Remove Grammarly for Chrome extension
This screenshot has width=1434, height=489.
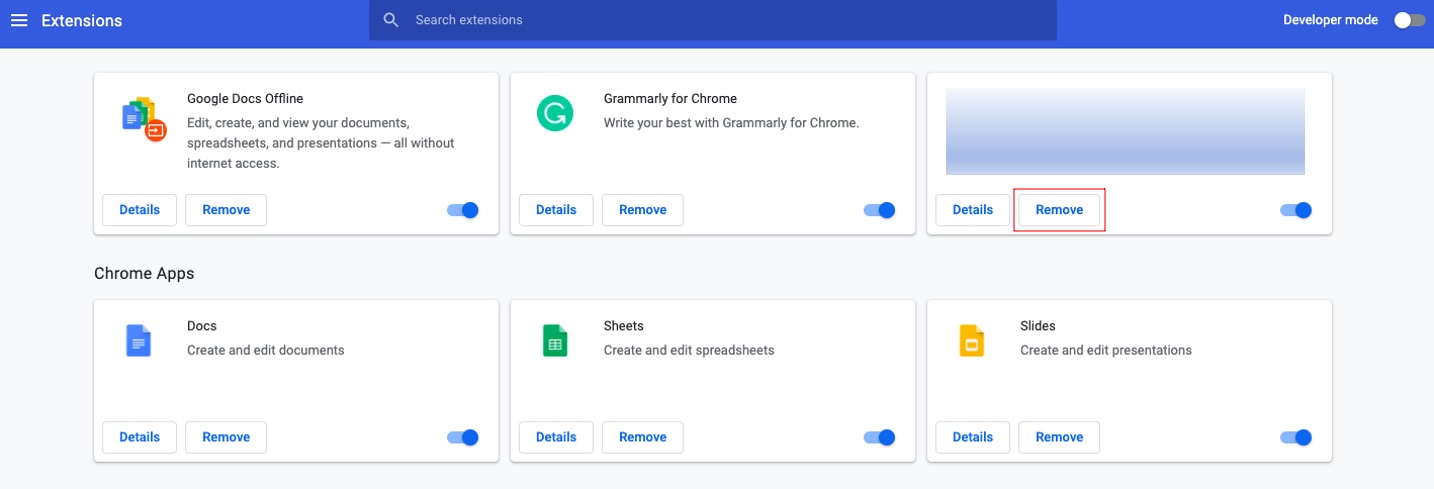(x=643, y=210)
